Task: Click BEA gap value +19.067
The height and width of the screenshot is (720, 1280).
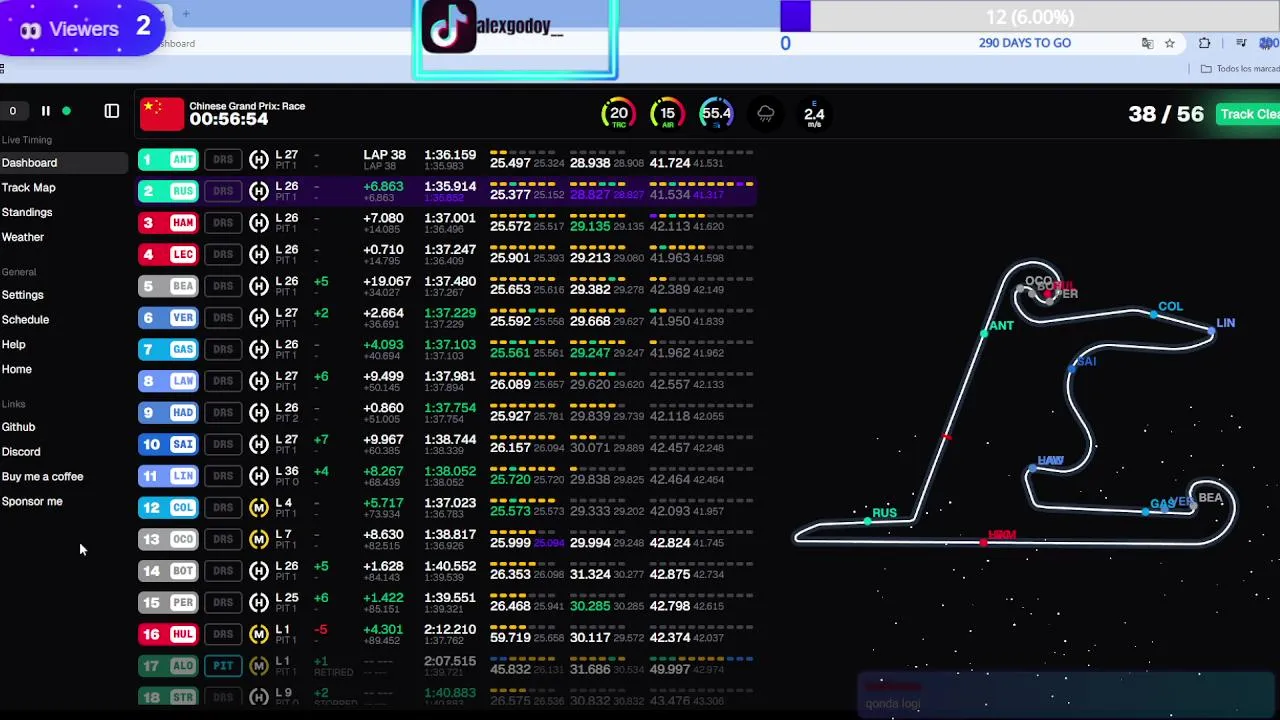Action: (387, 281)
